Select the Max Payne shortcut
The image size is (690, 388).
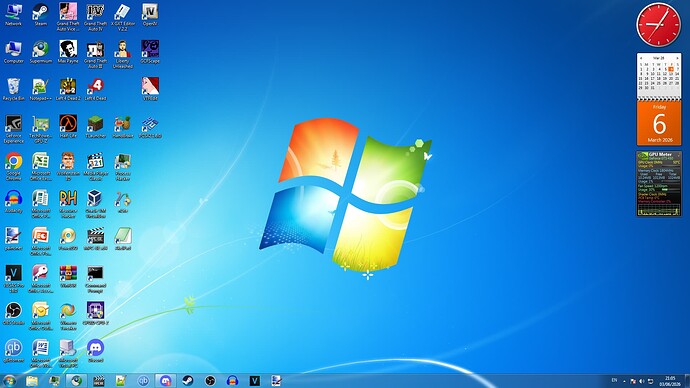click(x=68, y=52)
